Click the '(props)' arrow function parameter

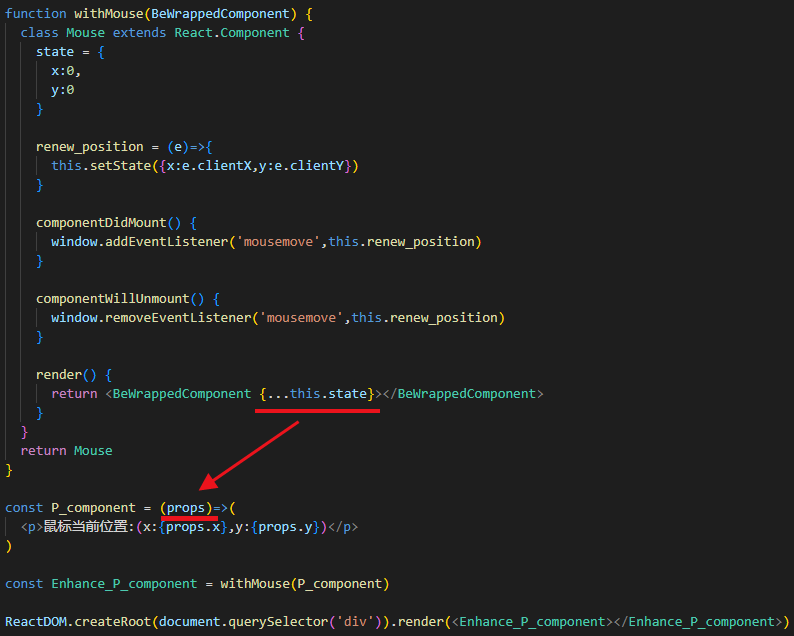click(x=186, y=508)
